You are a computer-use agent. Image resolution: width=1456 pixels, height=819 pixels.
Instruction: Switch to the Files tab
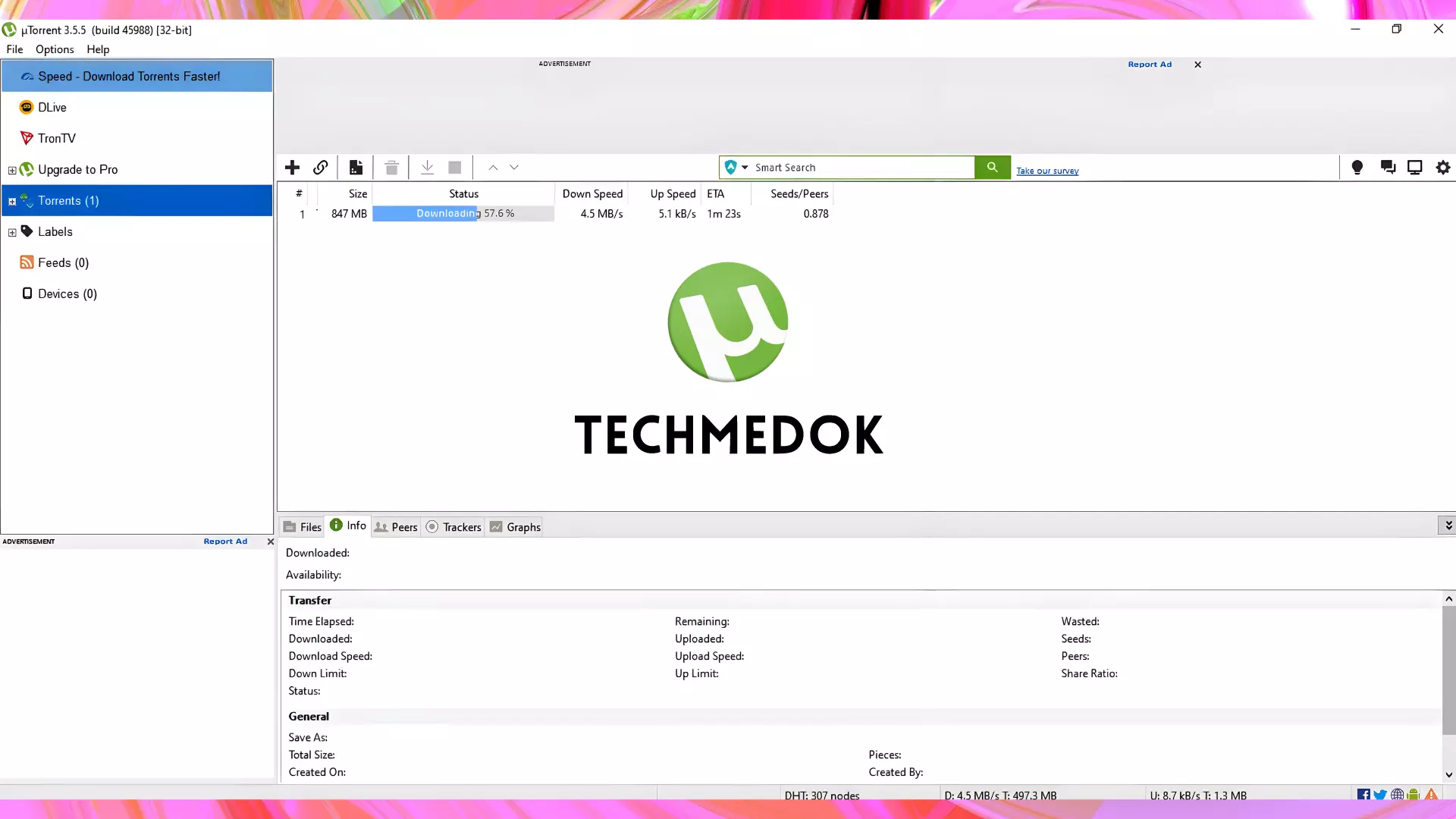coord(303,527)
